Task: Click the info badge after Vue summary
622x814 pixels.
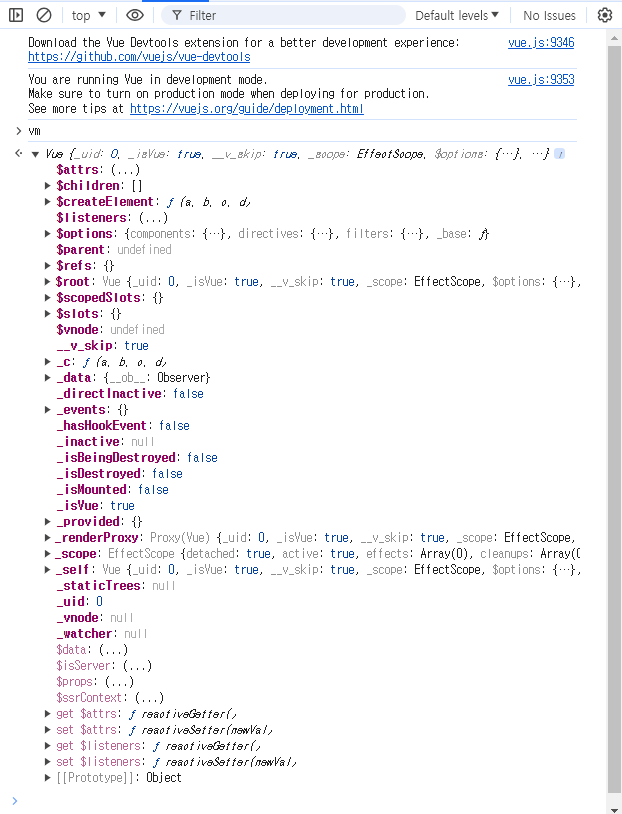Action: [x=559, y=154]
